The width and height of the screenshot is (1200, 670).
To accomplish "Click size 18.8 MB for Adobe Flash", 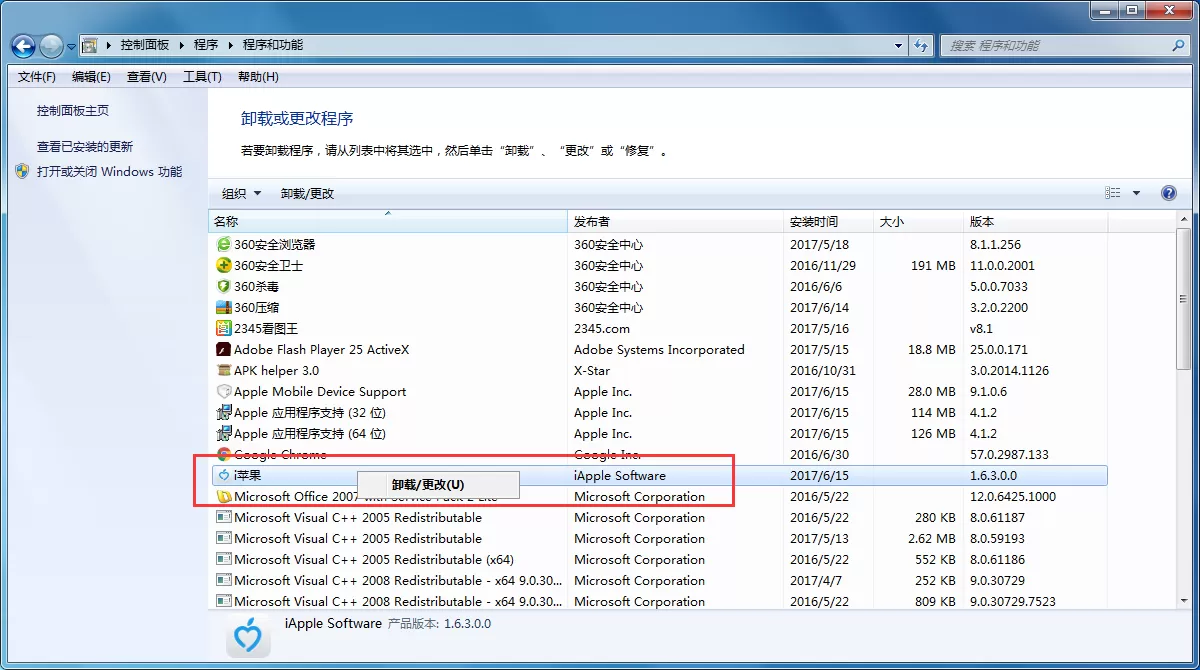I will coord(932,349).
